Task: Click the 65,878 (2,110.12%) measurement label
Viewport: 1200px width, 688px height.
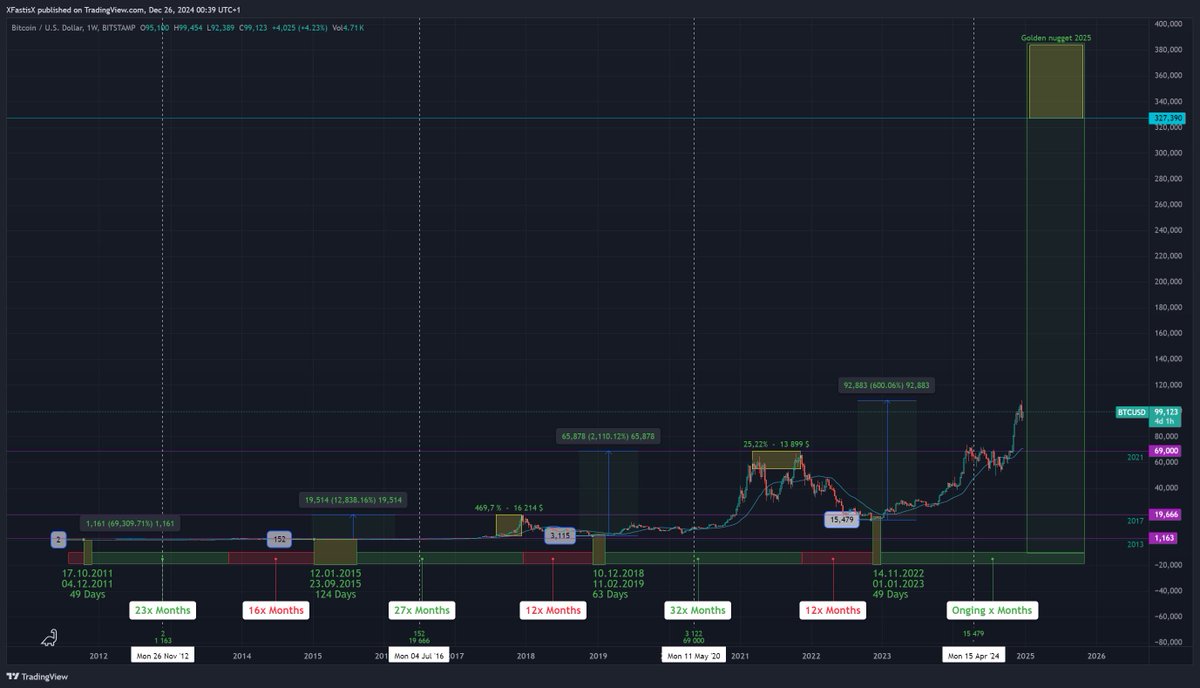Action: pos(608,436)
